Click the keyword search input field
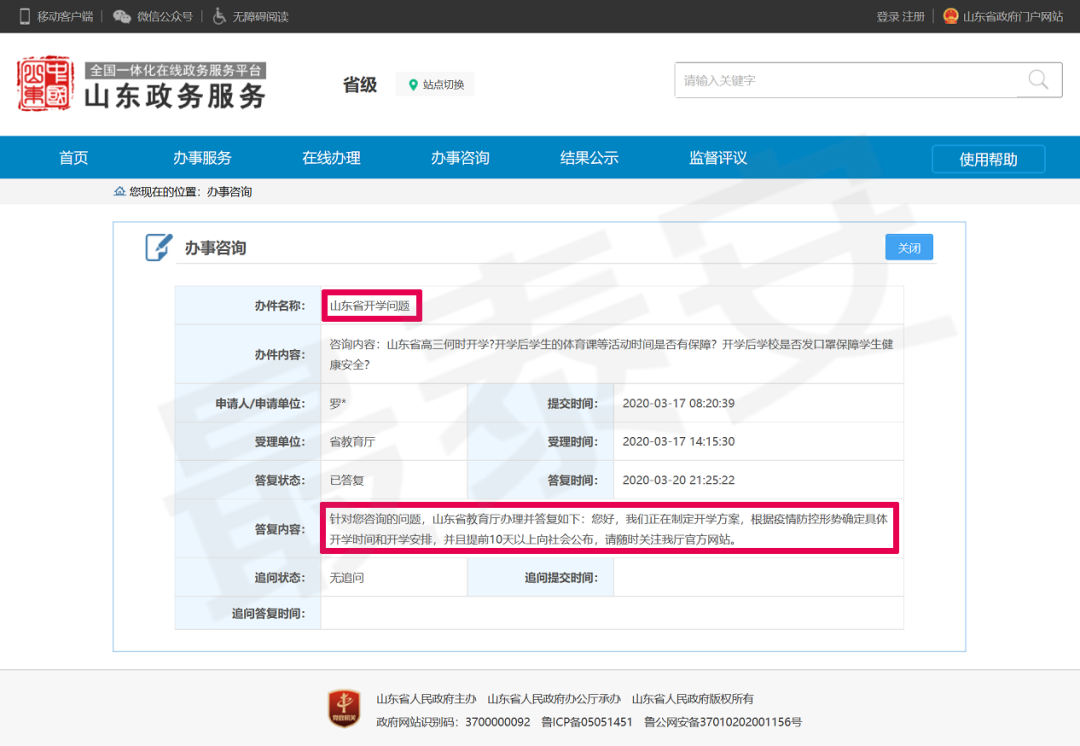The height and width of the screenshot is (746, 1080). pos(845,80)
